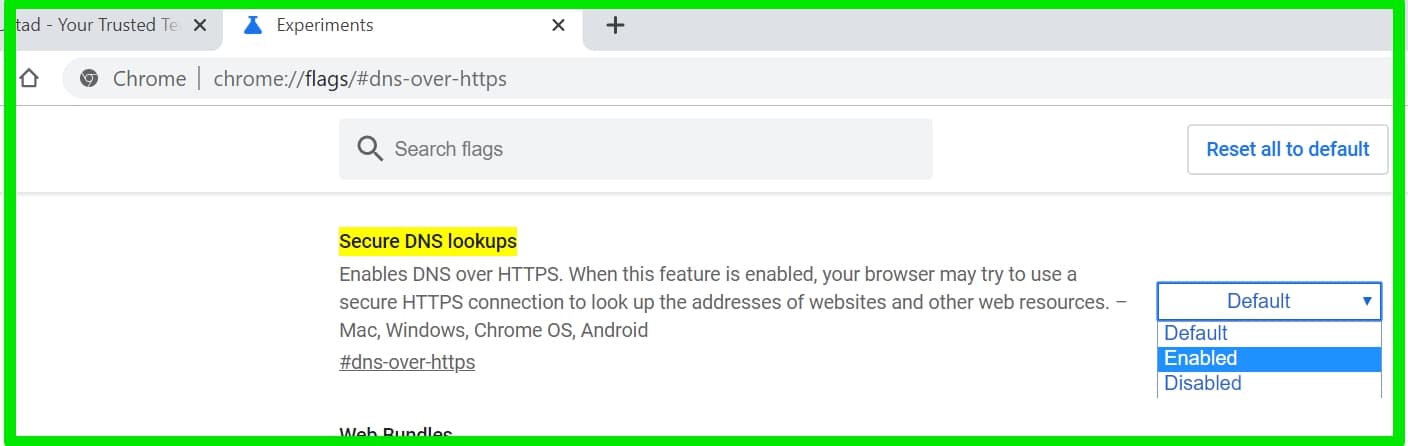Click the Chrome logo in the address bar
Image resolution: width=1408 pixels, height=446 pixels.
click(x=90, y=78)
